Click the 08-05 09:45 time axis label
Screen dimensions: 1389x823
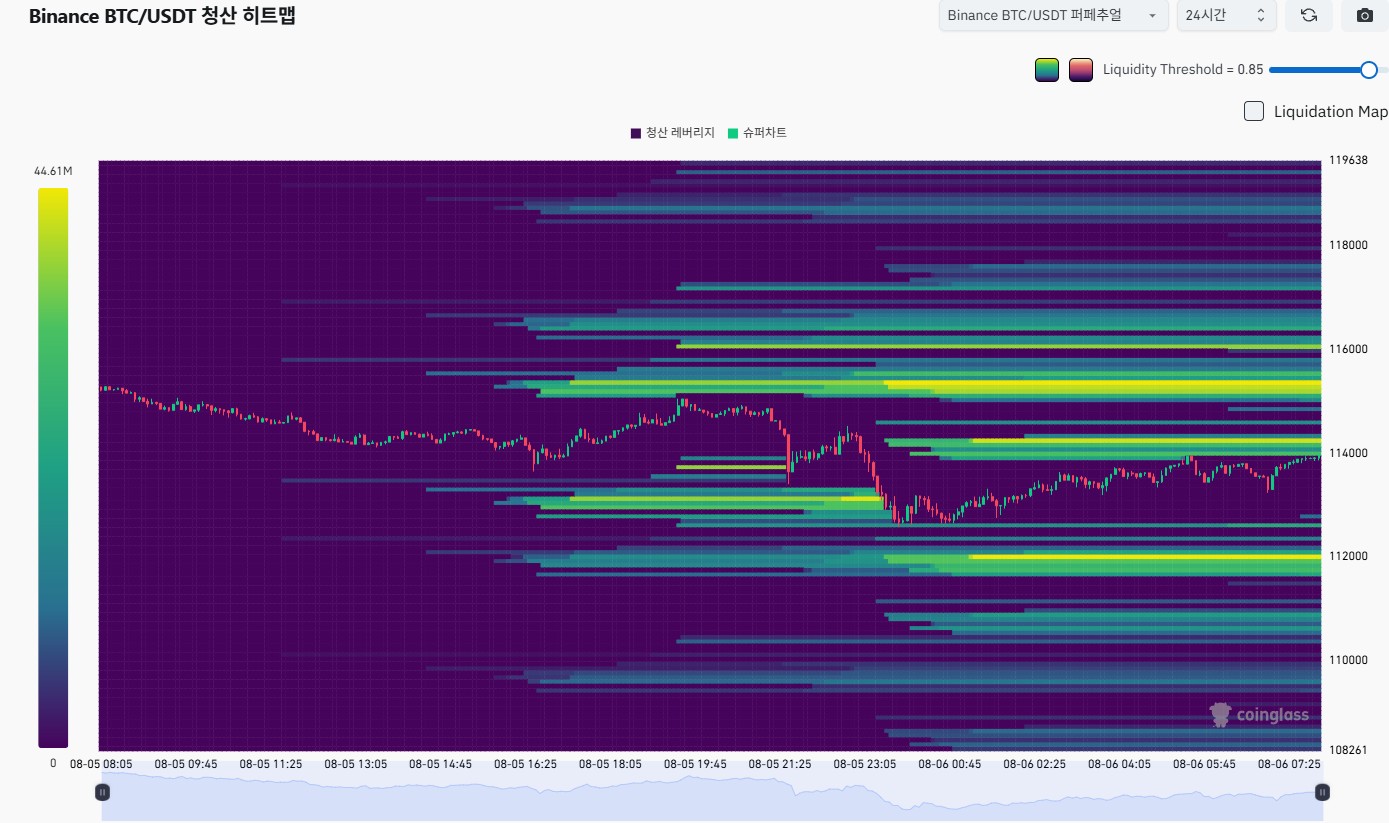[x=186, y=764]
